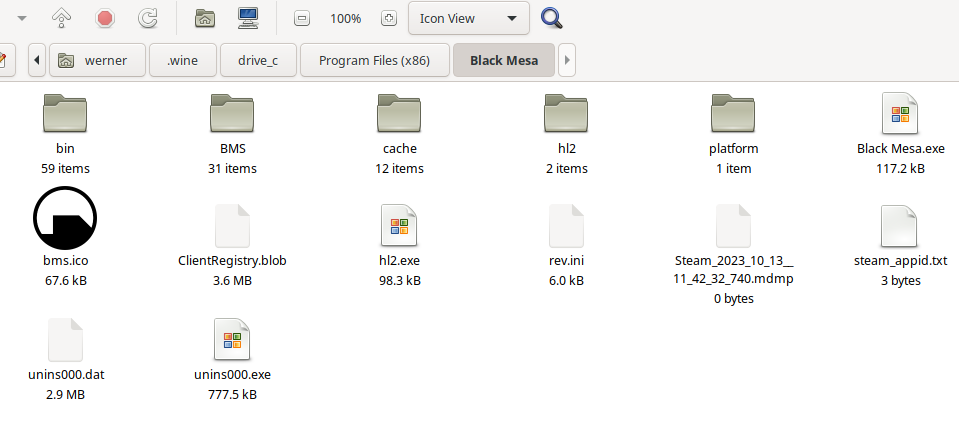Jump to Program Files (x86) breadcrumb
This screenshot has width=959, height=422.
[374, 60]
